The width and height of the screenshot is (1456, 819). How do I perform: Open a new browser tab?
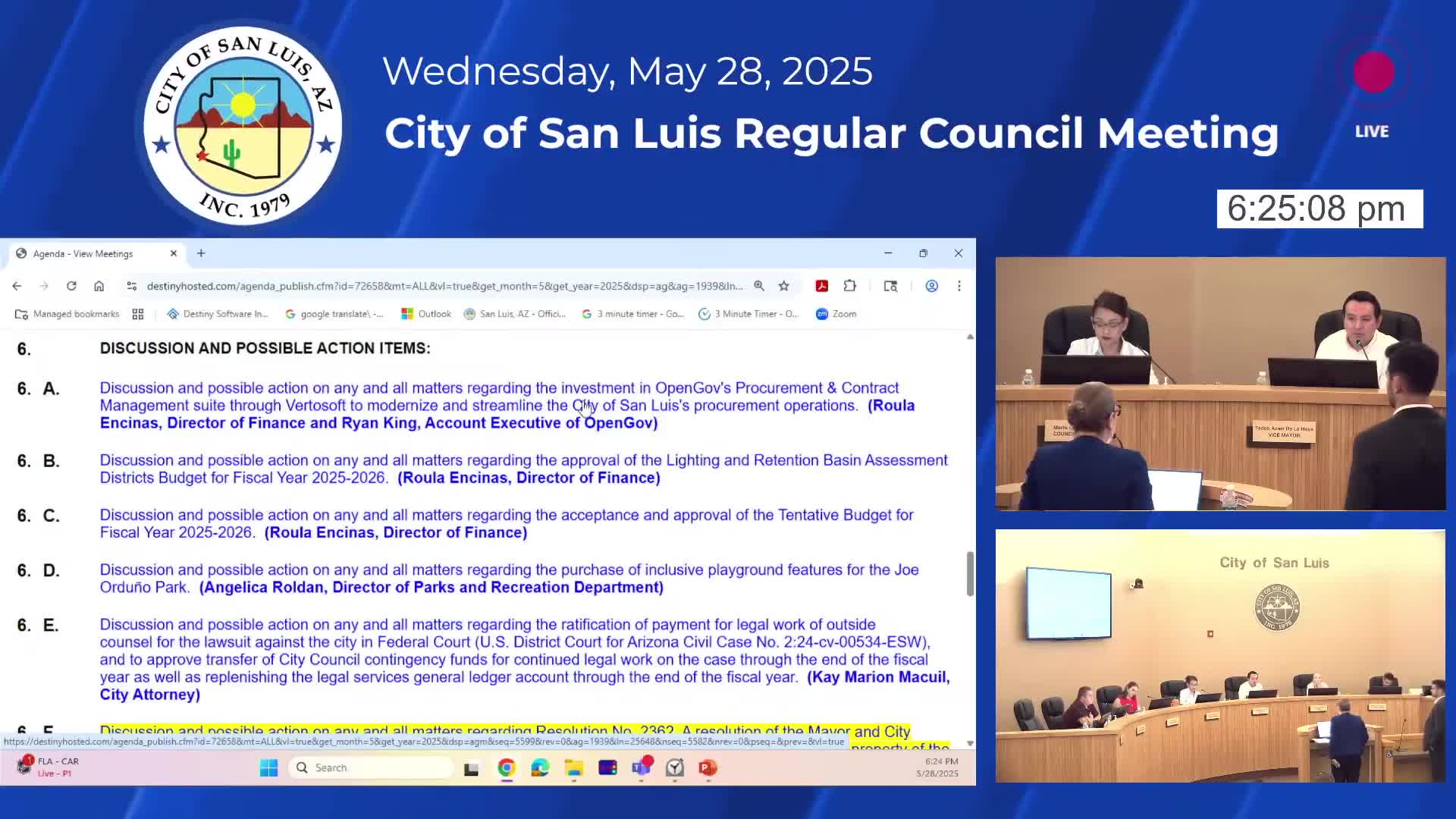200,253
